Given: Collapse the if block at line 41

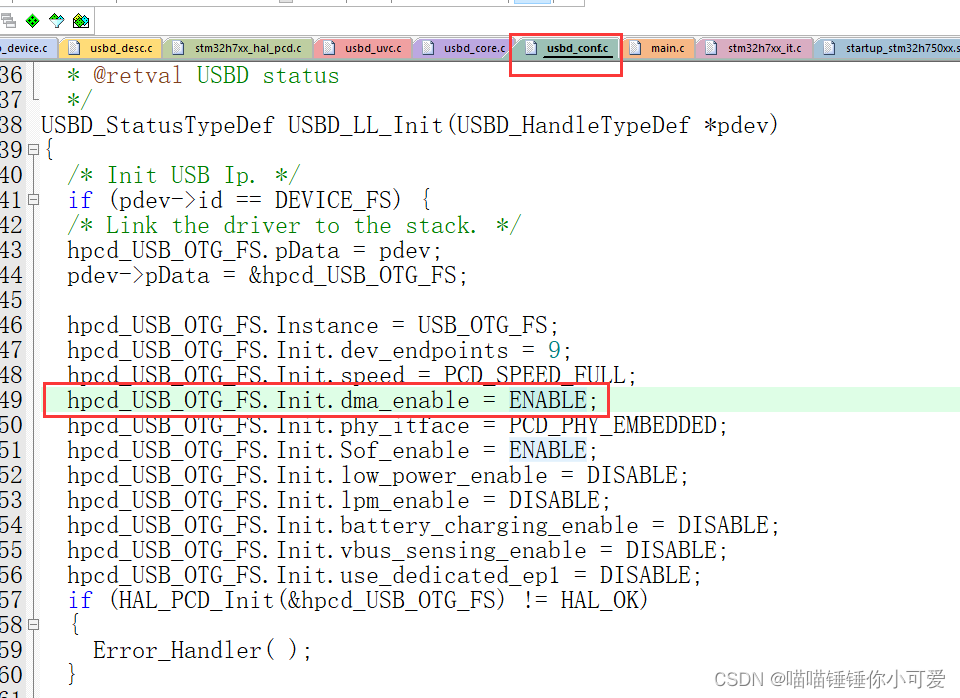Looking at the screenshot, I should point(34,200).
